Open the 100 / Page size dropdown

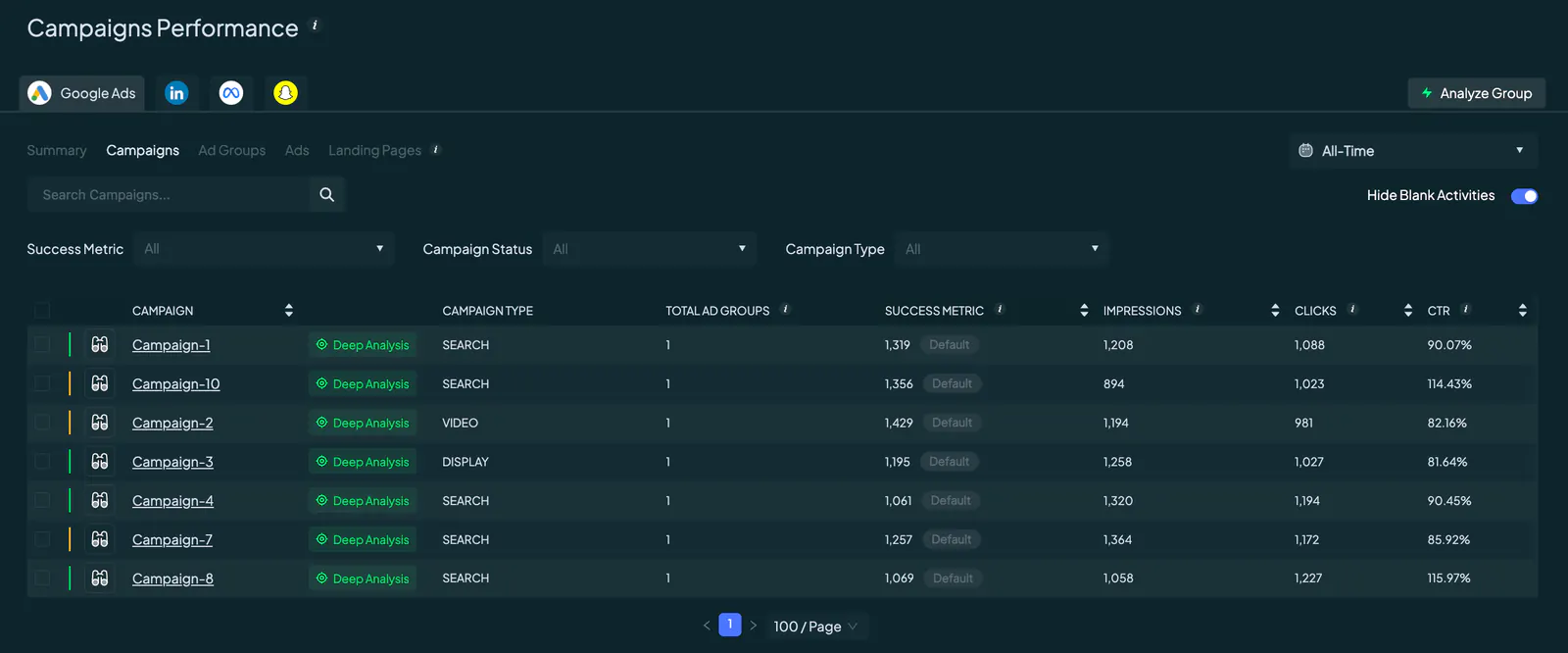pos(815,627)
